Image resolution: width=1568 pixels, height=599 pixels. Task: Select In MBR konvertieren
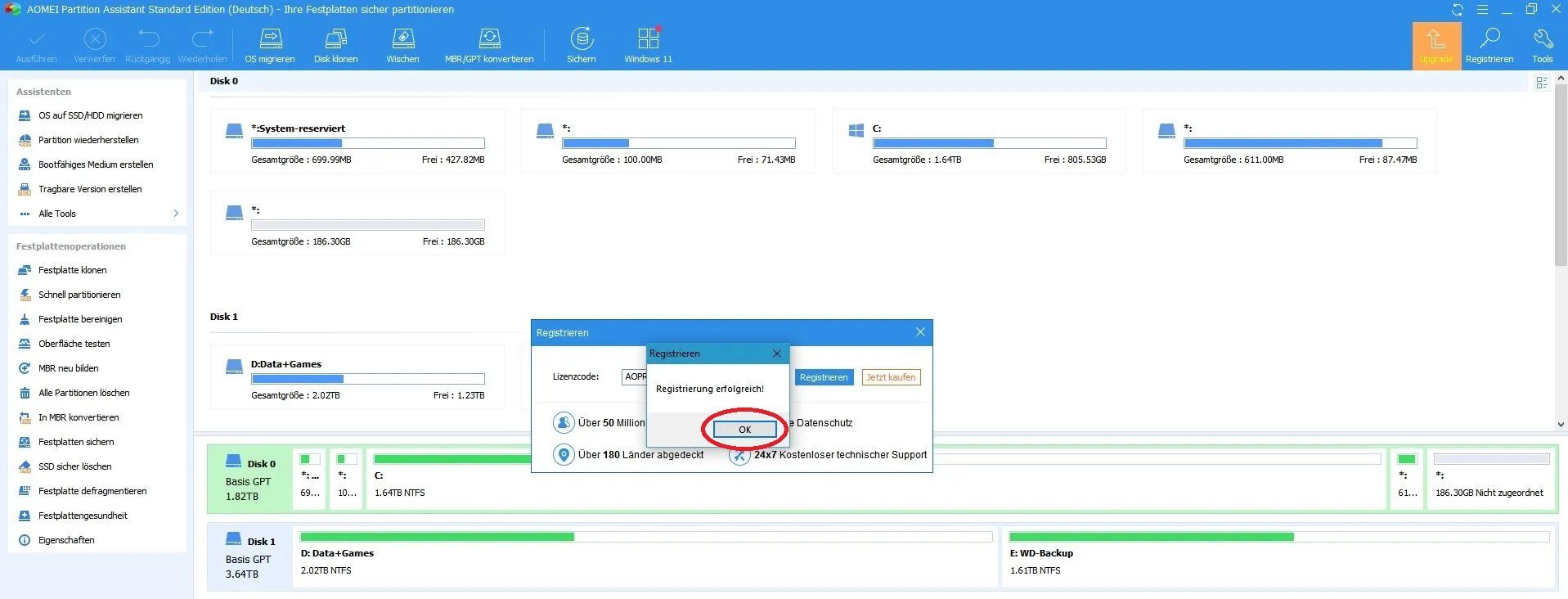pos(79,417)
